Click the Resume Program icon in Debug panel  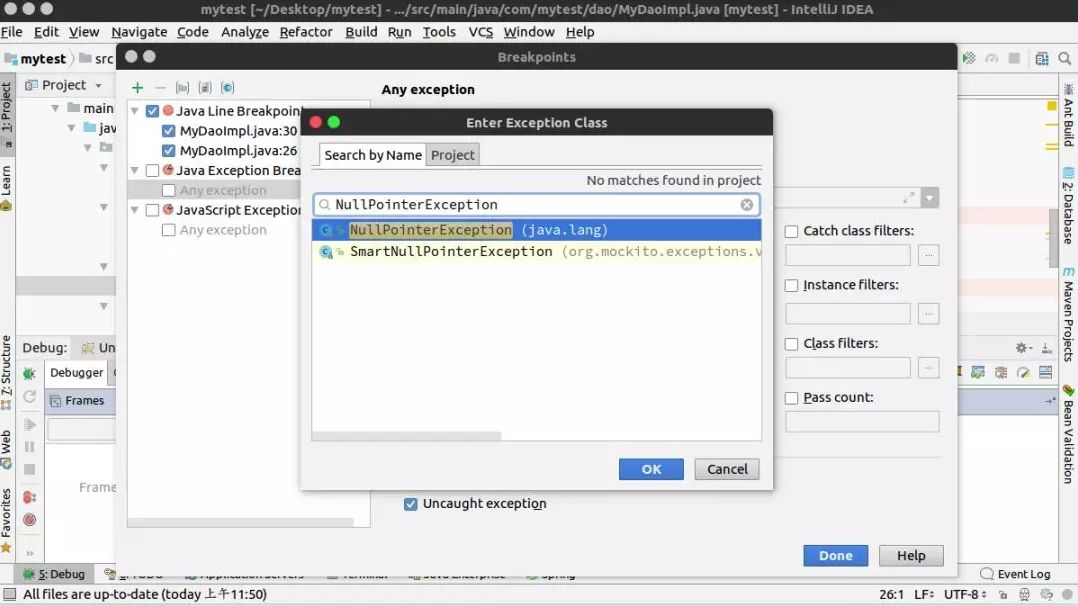(x=30, y=424)
